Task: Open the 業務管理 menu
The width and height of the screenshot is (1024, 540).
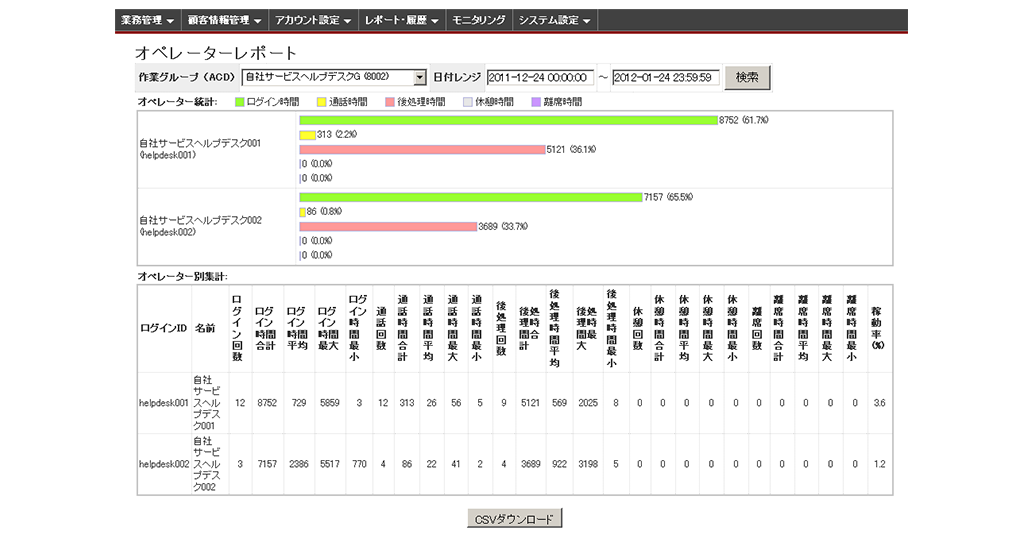Action: click(148, 20)
